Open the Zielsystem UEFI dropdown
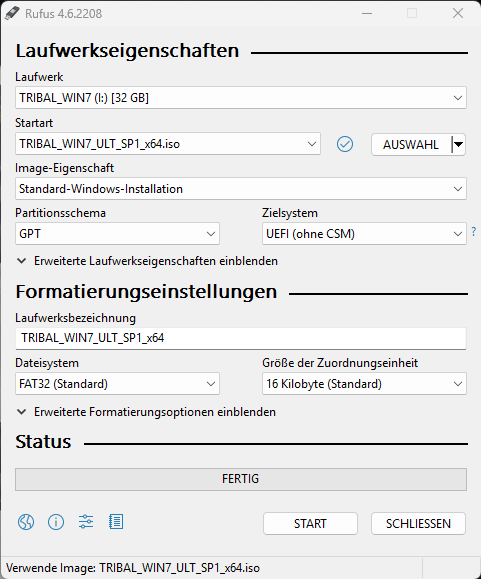 364,233
